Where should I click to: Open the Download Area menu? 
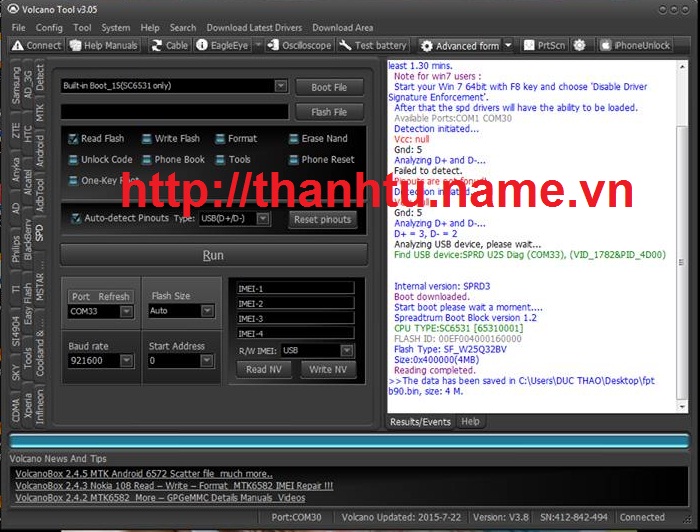[x=342, y=28]
